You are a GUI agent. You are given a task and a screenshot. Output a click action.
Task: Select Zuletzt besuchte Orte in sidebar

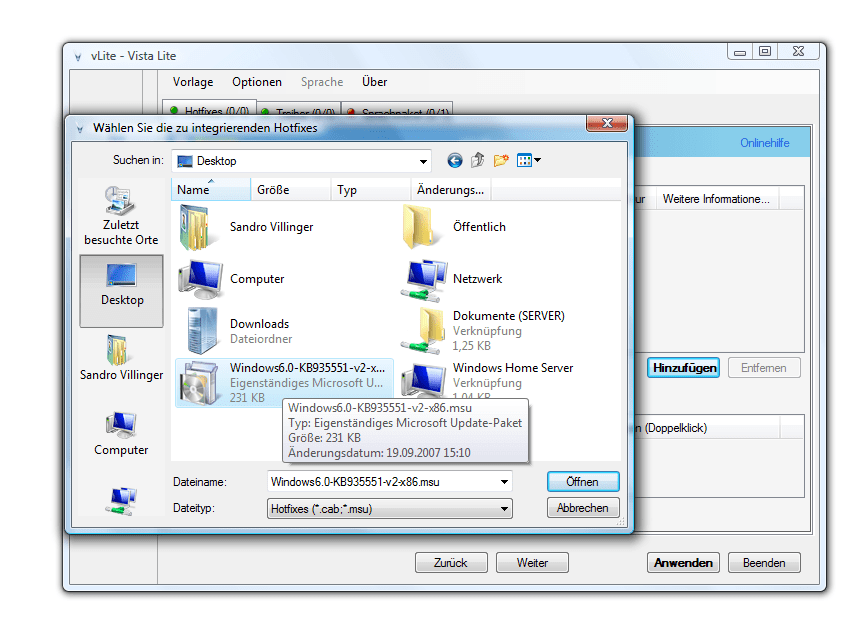tap(121, 216)
